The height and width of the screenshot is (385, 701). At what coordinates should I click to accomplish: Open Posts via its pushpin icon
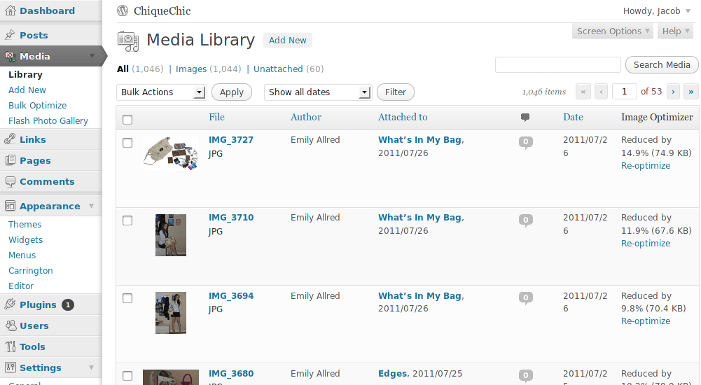(10, 35)
